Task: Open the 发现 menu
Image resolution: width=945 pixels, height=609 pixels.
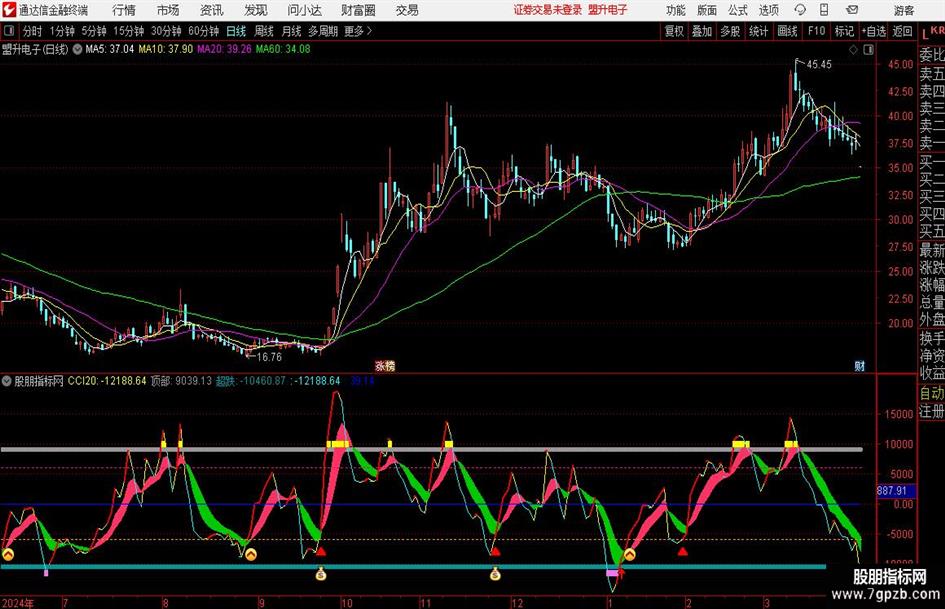Action: click(256, 10)
